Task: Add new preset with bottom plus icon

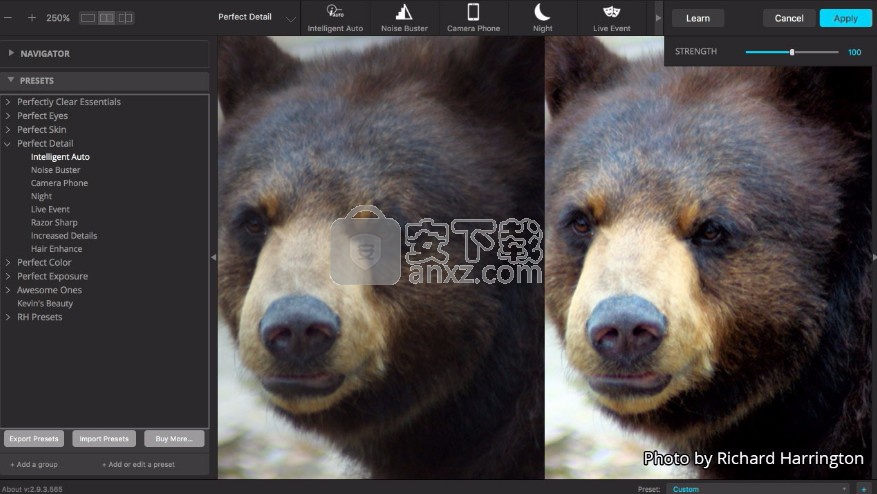Action: 864,489
